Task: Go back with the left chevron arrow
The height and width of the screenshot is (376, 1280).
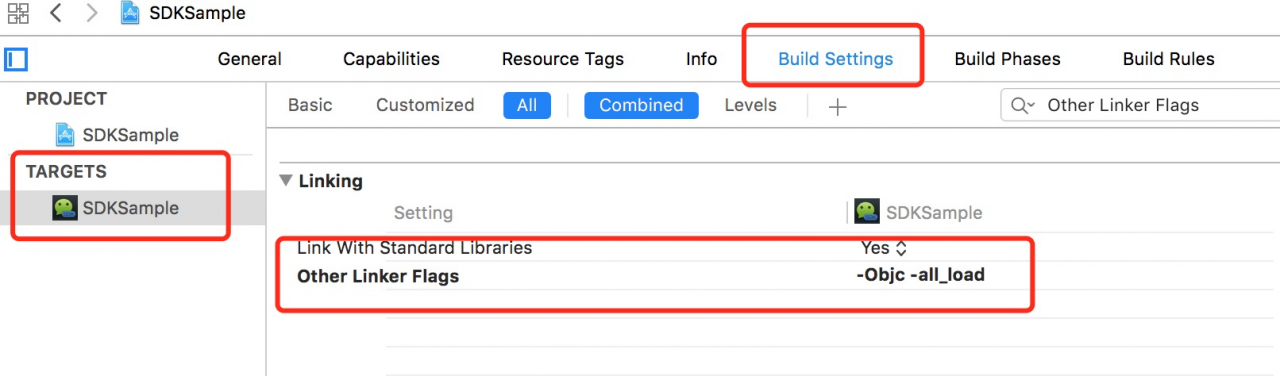Action: tap(56, 13)
